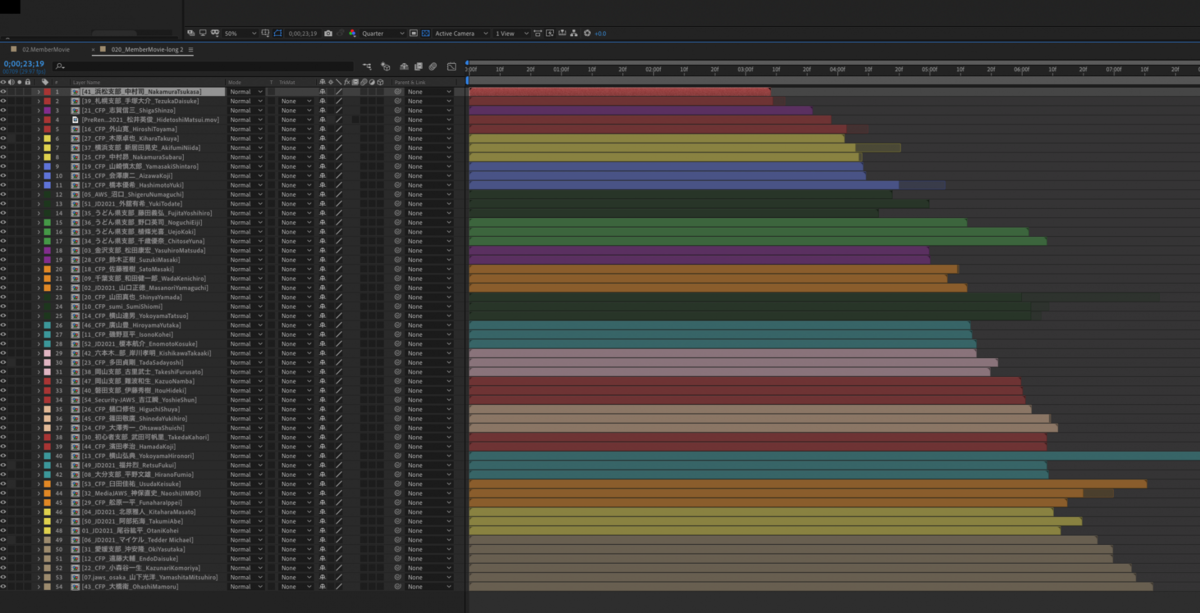Open 020_MemberMovie-long 2 panel menu icon
Viewport: 1200px width, 613px height.
coord(191,49)
